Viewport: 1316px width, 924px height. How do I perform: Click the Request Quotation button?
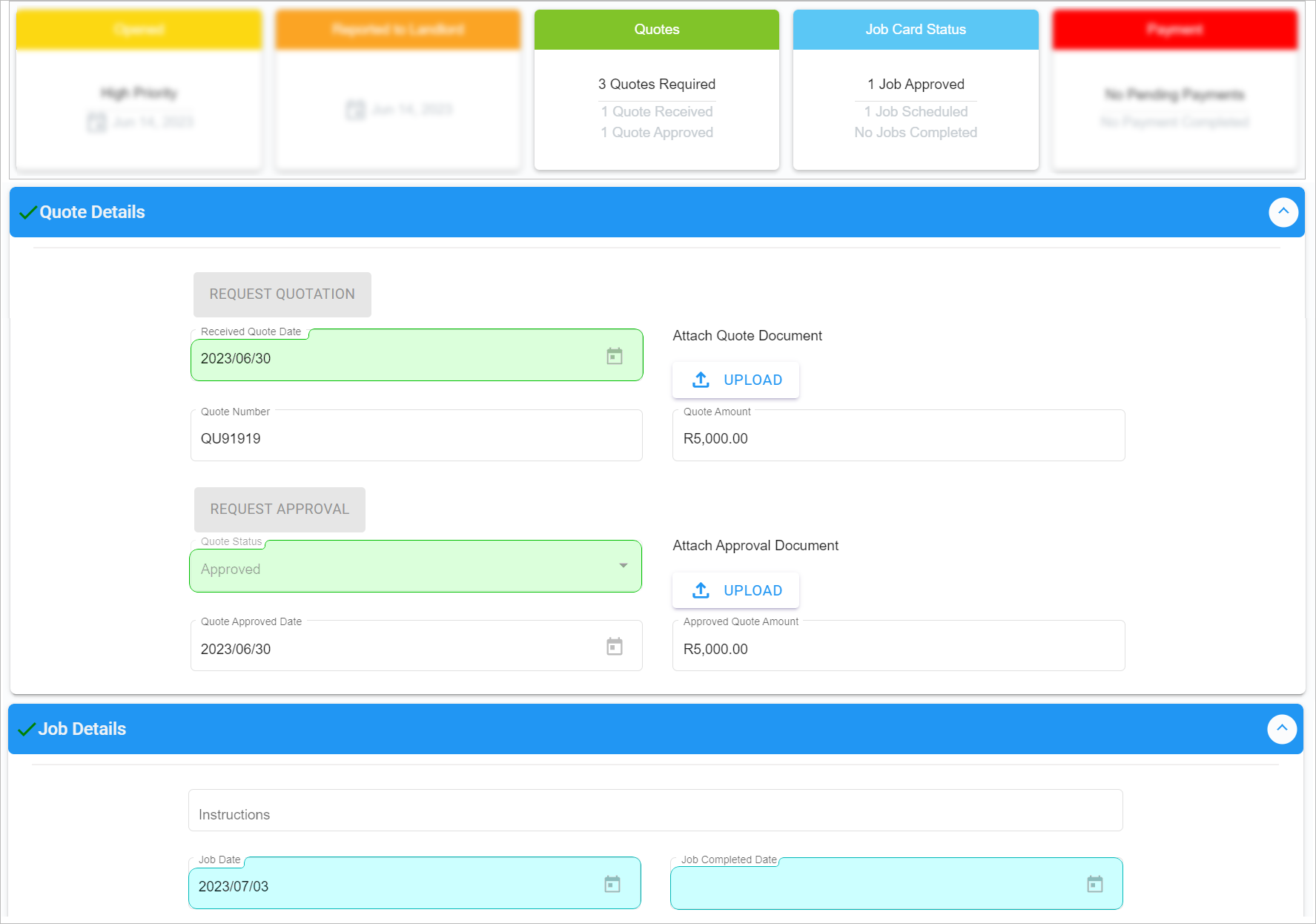tap(282, 294)
